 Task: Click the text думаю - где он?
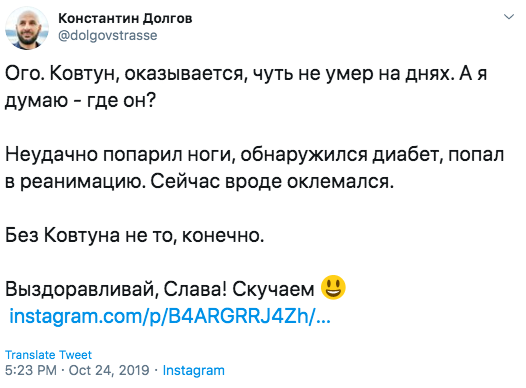pos(81,101)
